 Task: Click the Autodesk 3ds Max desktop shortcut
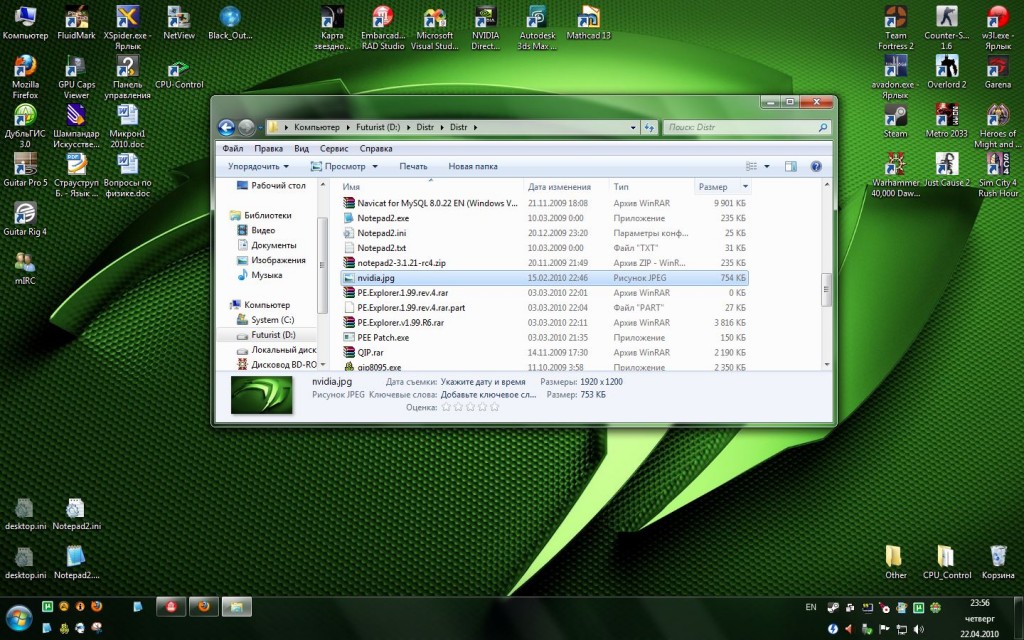click(537, 27)
